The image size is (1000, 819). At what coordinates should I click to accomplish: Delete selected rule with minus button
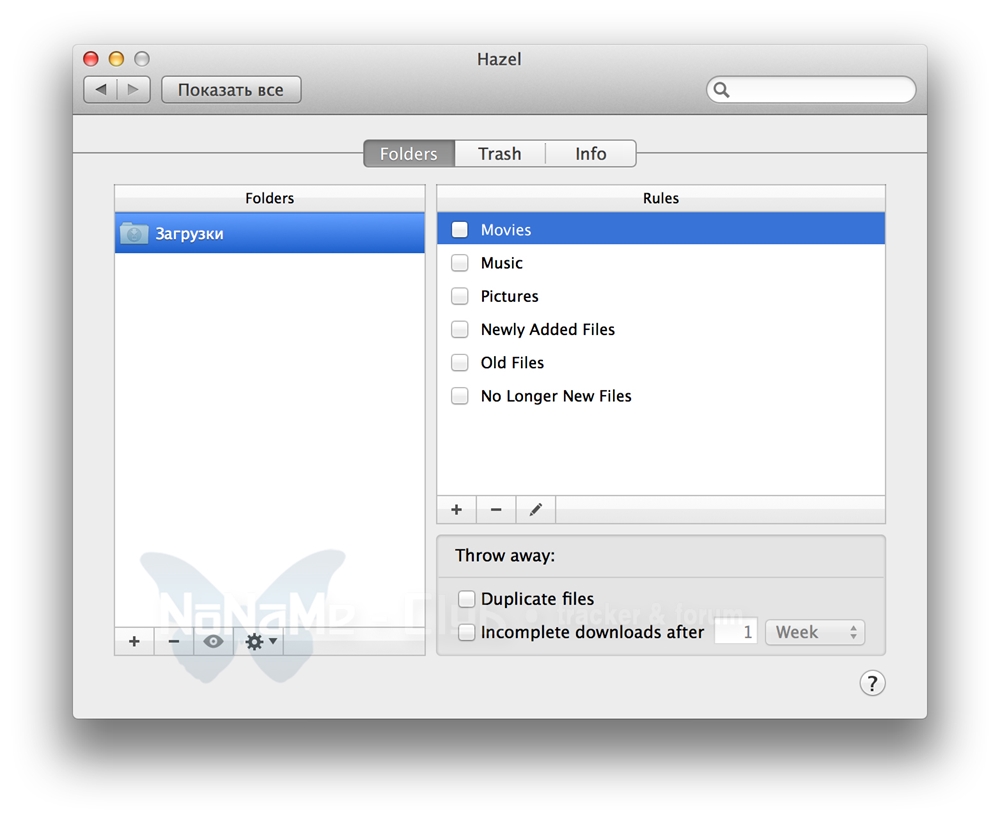(x=496, y=510)
